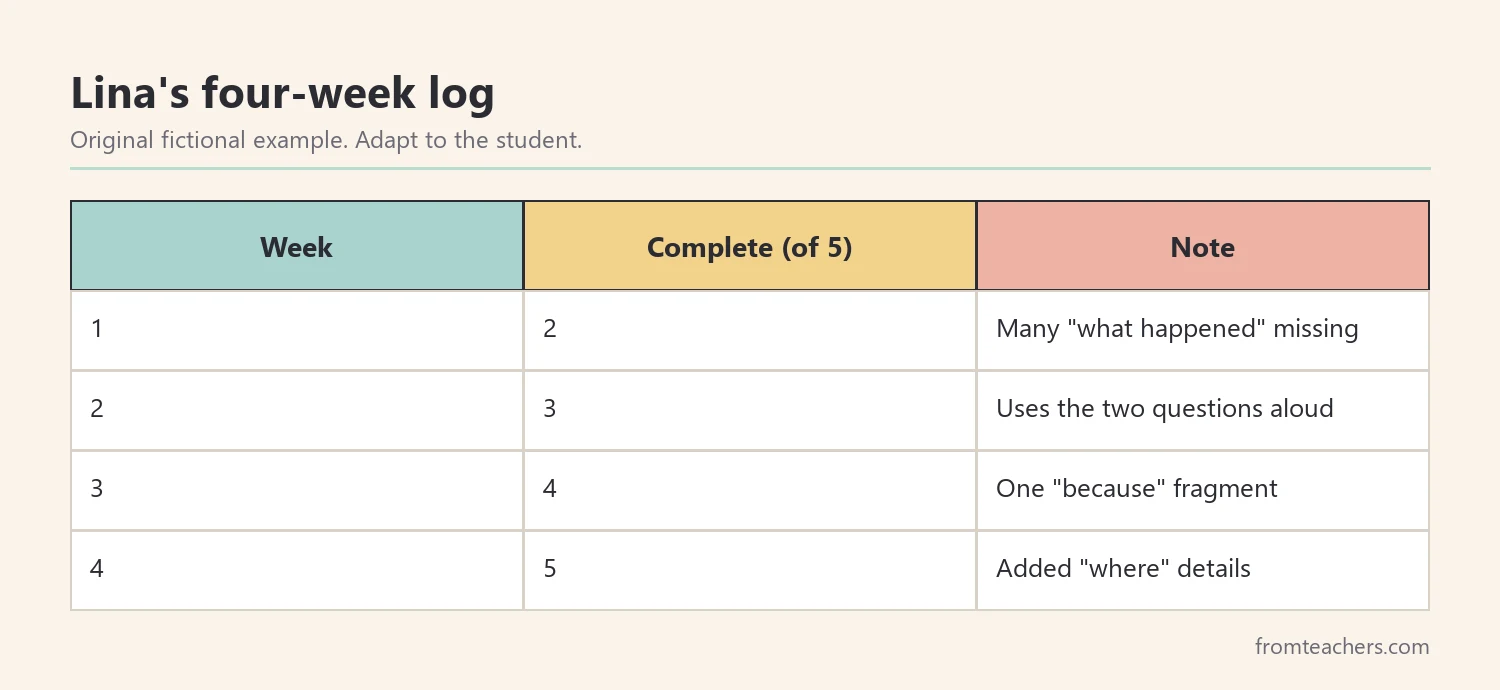Click the "Note" column header
The image size is (1500, 690).
1203,247
